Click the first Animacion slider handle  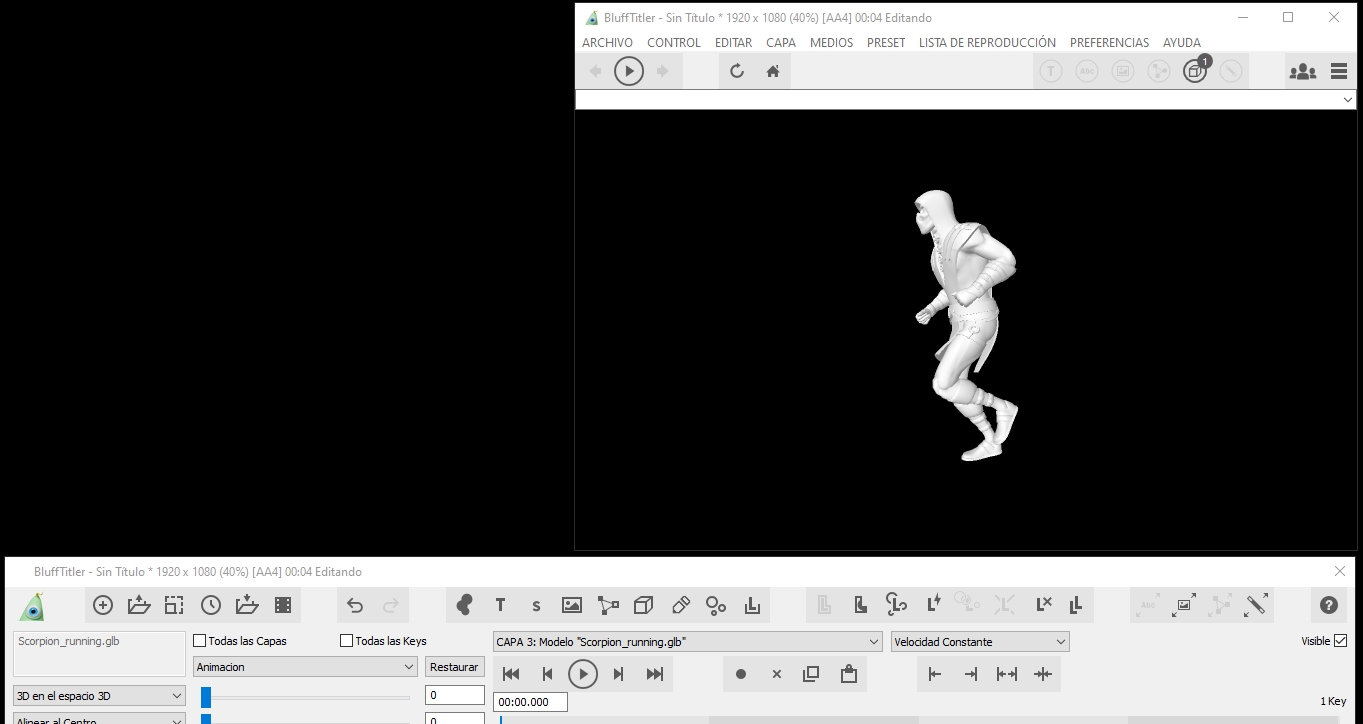[206, 697]
